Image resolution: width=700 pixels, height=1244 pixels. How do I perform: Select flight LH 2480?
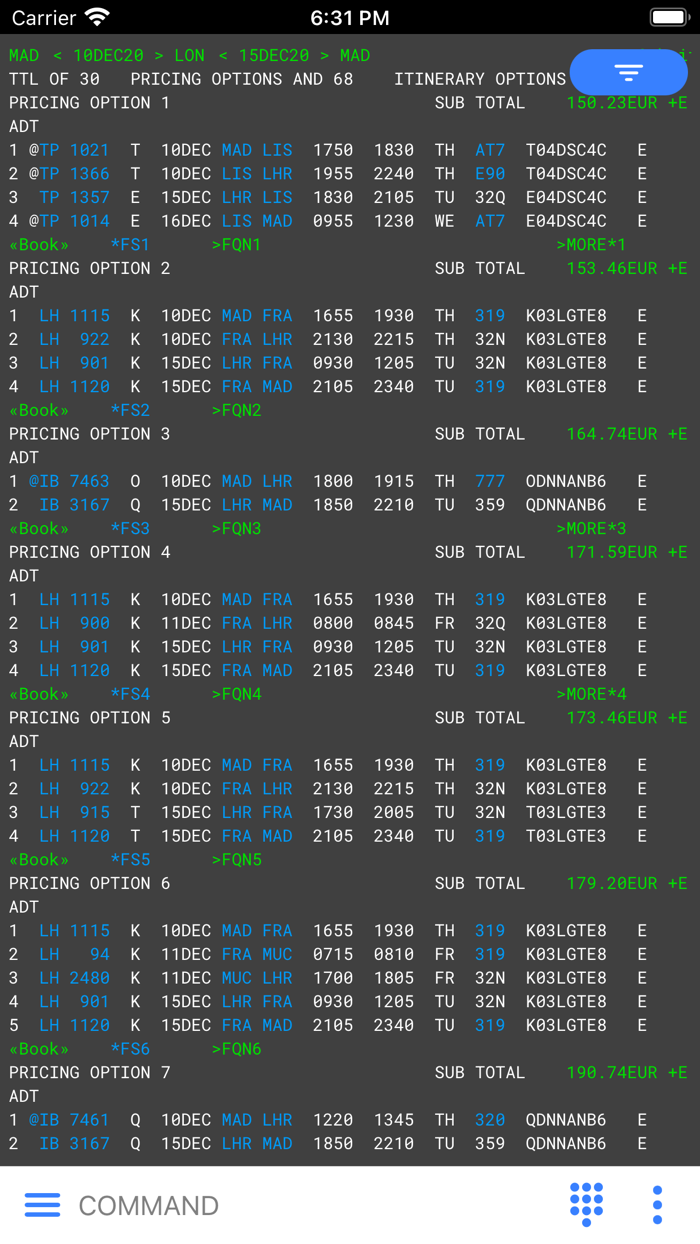pyautogui.click(x=74, y=979)
